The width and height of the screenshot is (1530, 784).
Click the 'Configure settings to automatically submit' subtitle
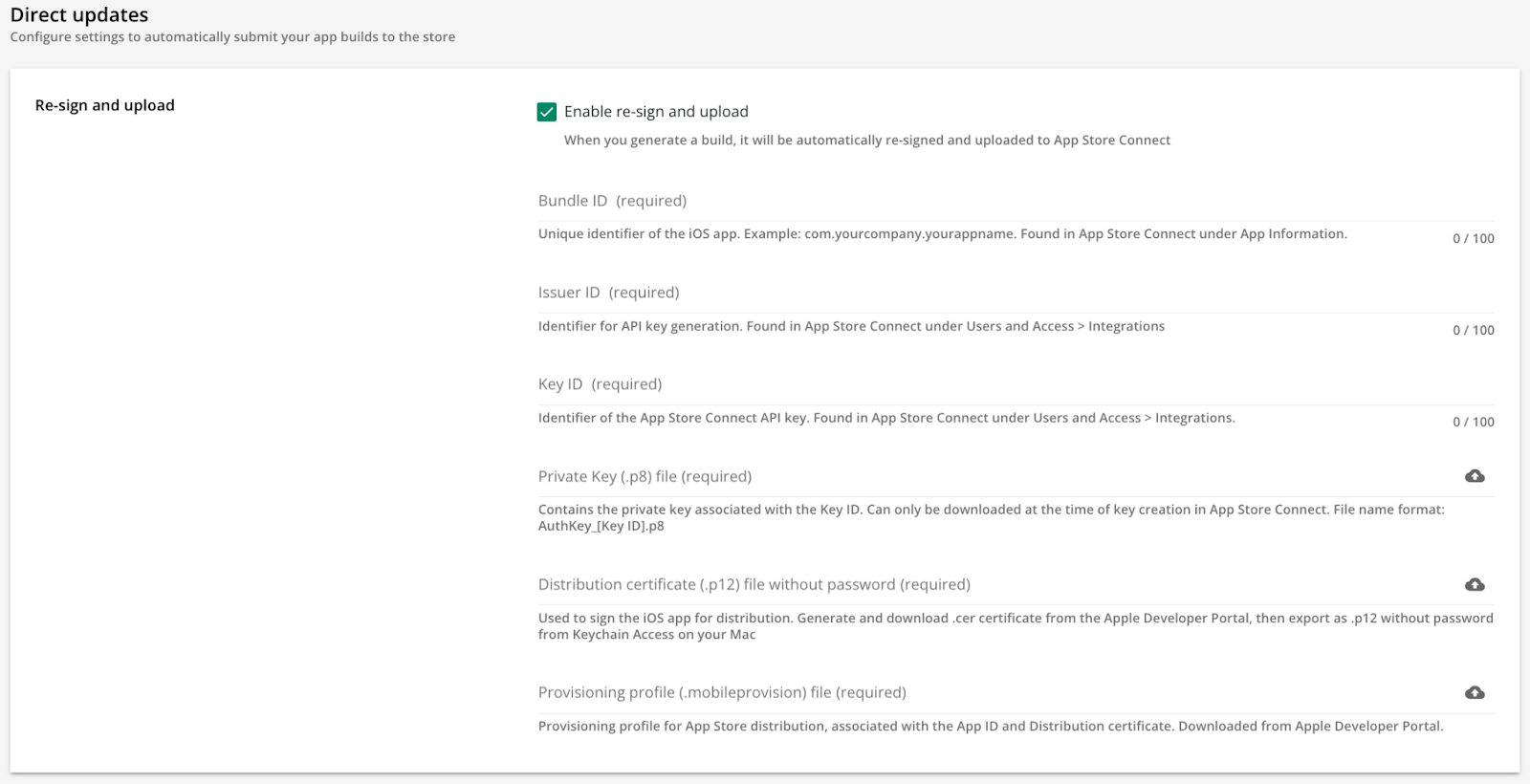232,37
